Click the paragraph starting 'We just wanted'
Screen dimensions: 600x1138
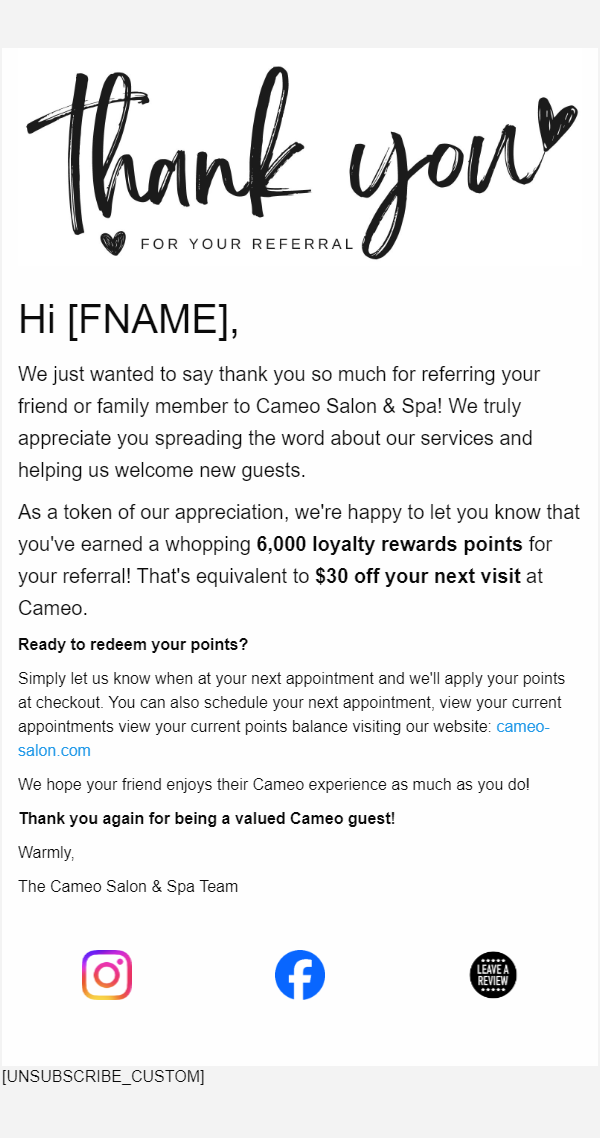280,422
